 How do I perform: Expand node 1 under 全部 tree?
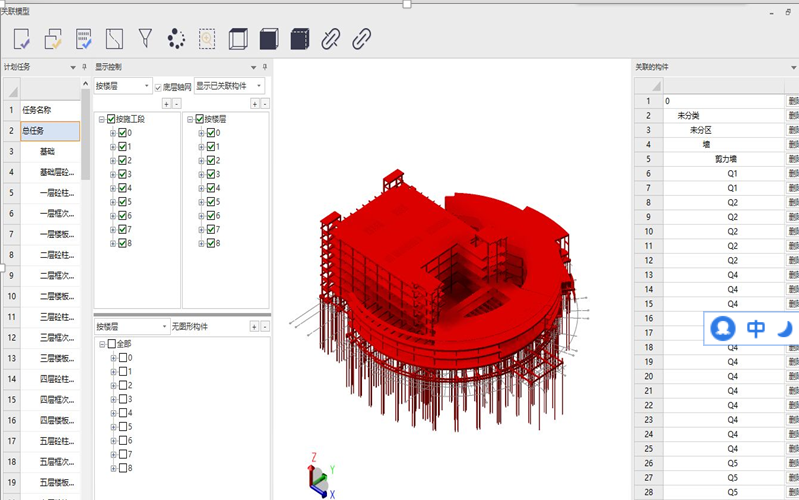pyautogui.click(x=114, y=372)
